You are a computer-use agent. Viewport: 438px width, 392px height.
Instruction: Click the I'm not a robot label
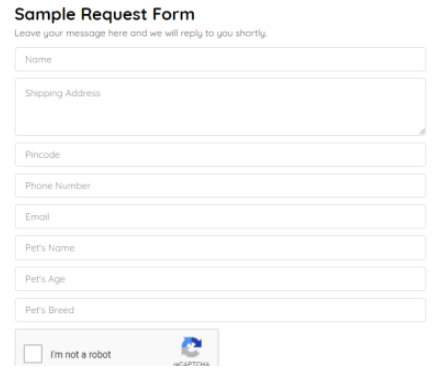coord(81,354)
